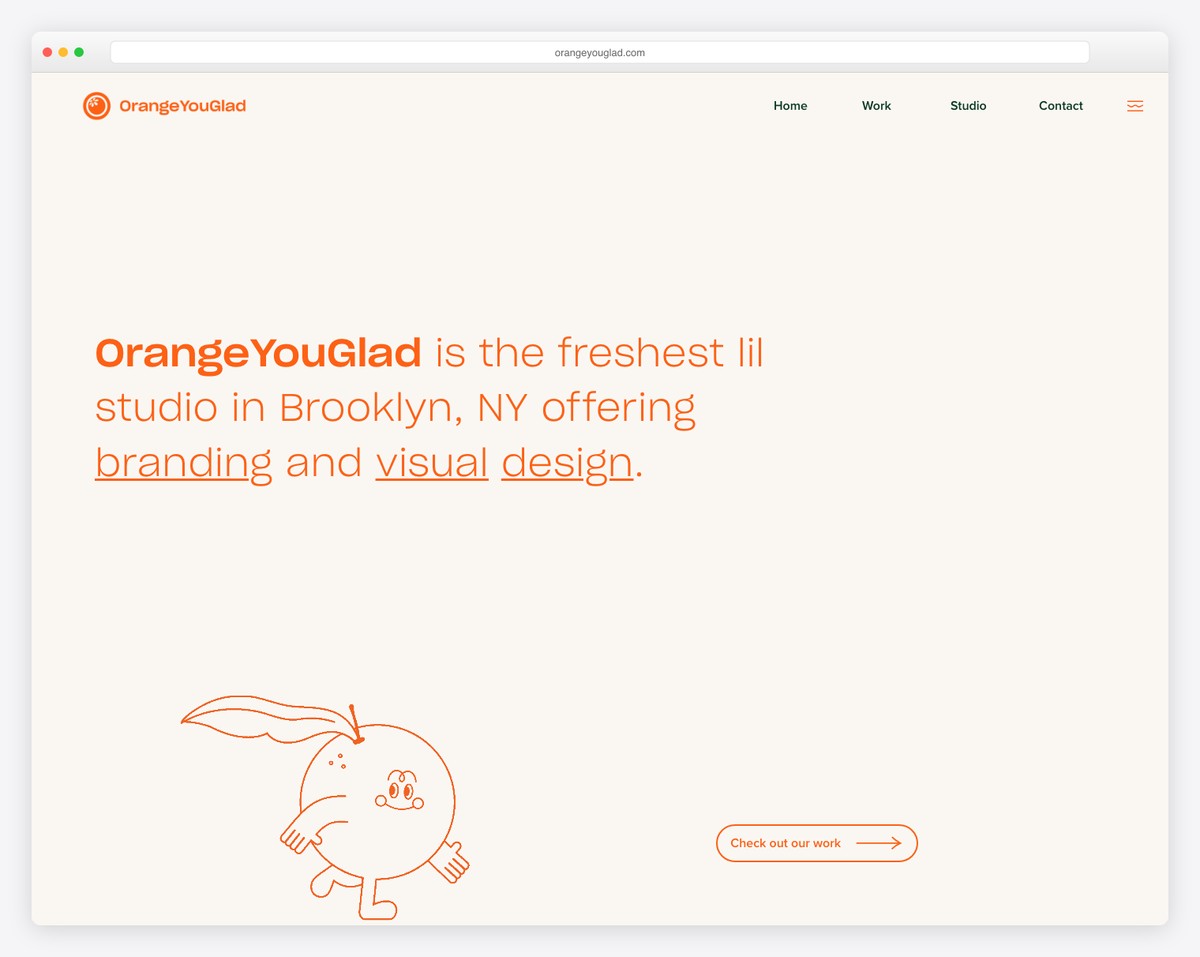Image resolution: width=1200 pixels, height=957 pixels.
Task: Select Contact in the top navigation
Action: [x=1060, y=105]
